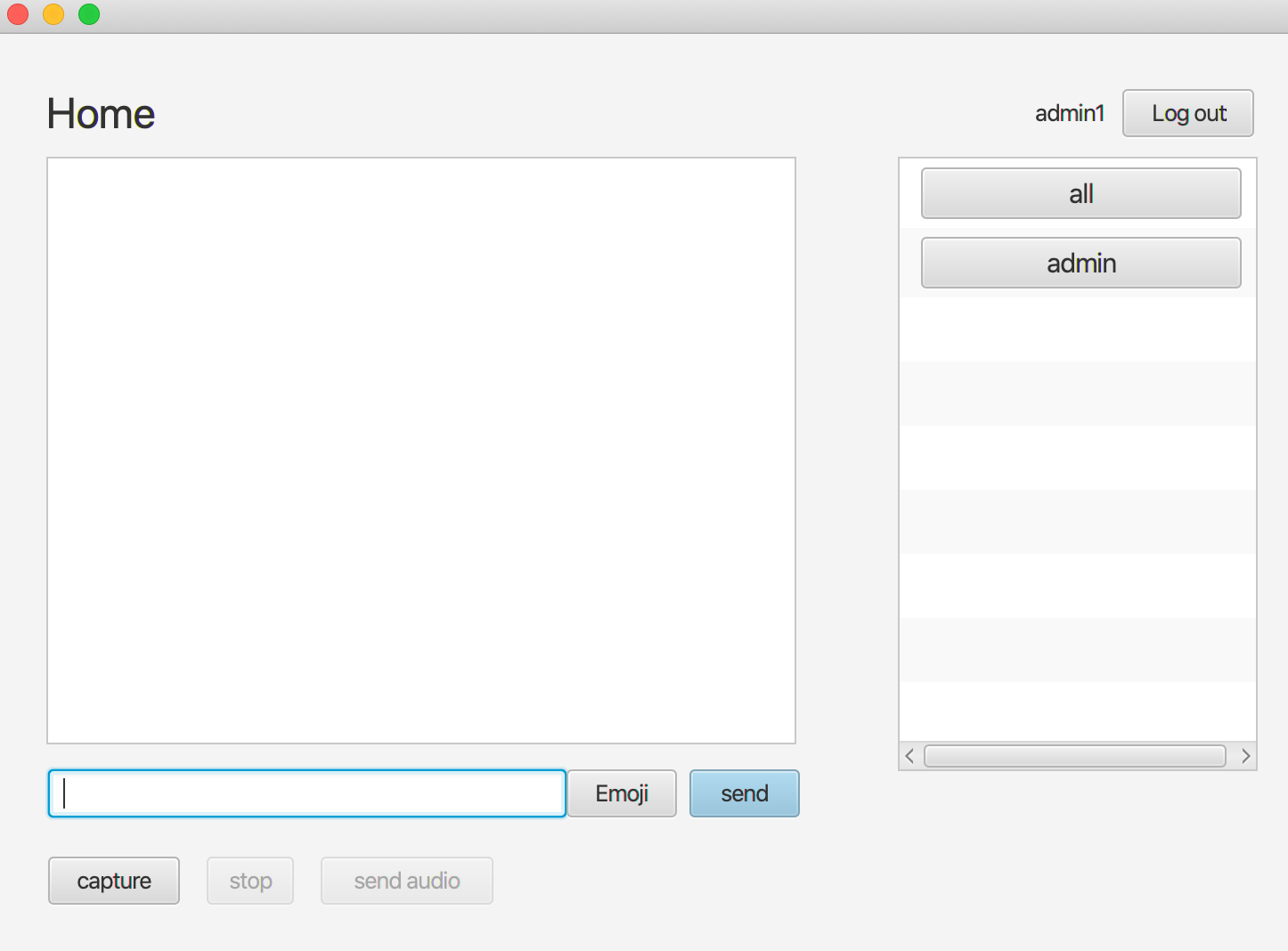Click below the admin entry in the contact panel
1288x951 pixels.
tap(1077, 329)
